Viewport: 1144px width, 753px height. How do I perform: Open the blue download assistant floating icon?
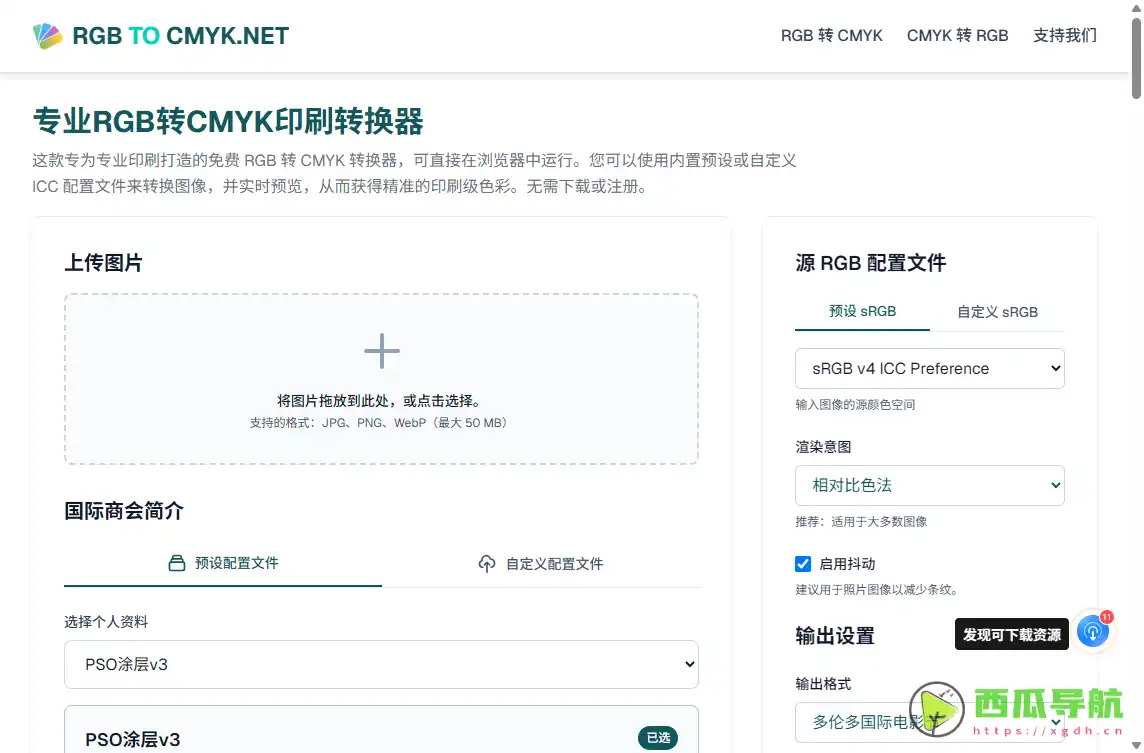[1093, 631]
